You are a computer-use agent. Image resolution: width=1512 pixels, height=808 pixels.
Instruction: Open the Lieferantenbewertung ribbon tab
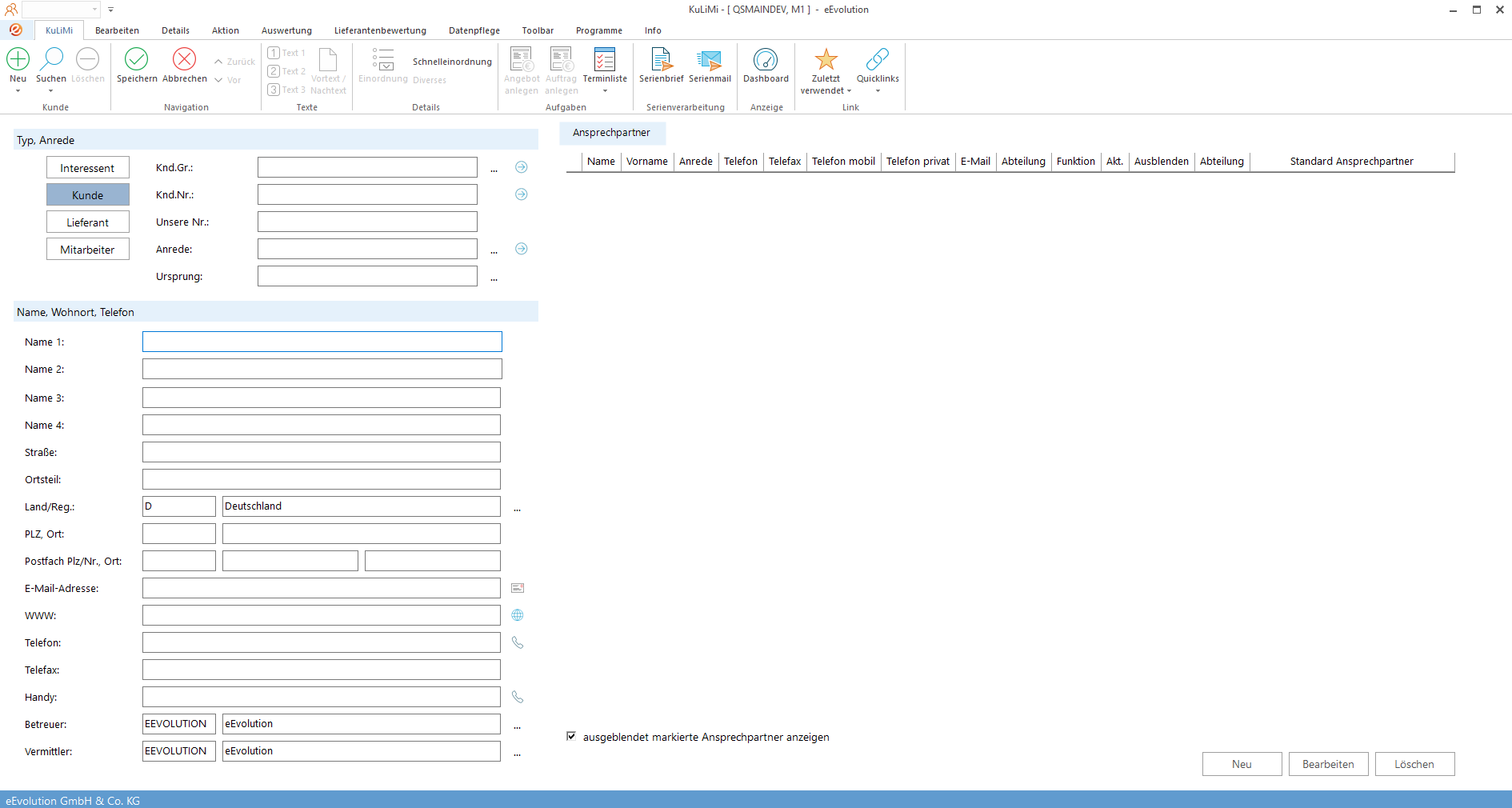[380, 30]
